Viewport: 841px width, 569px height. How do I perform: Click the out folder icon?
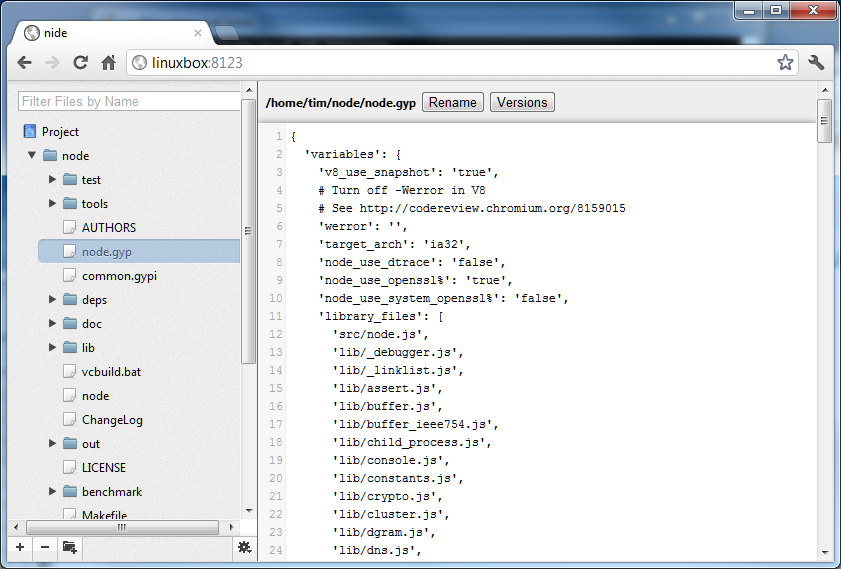[70, 444]
